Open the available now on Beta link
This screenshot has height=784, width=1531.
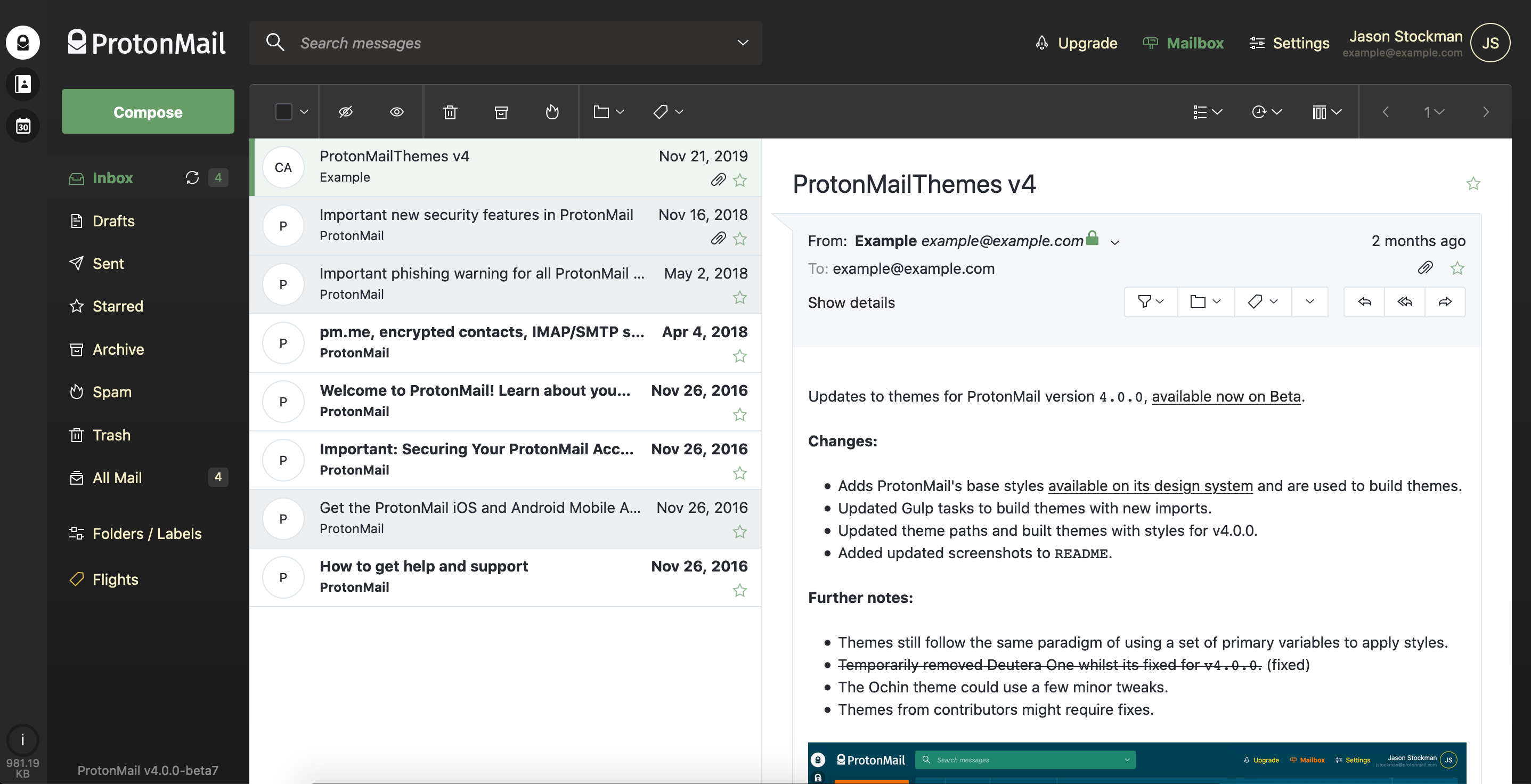(x=1226, y=396)
